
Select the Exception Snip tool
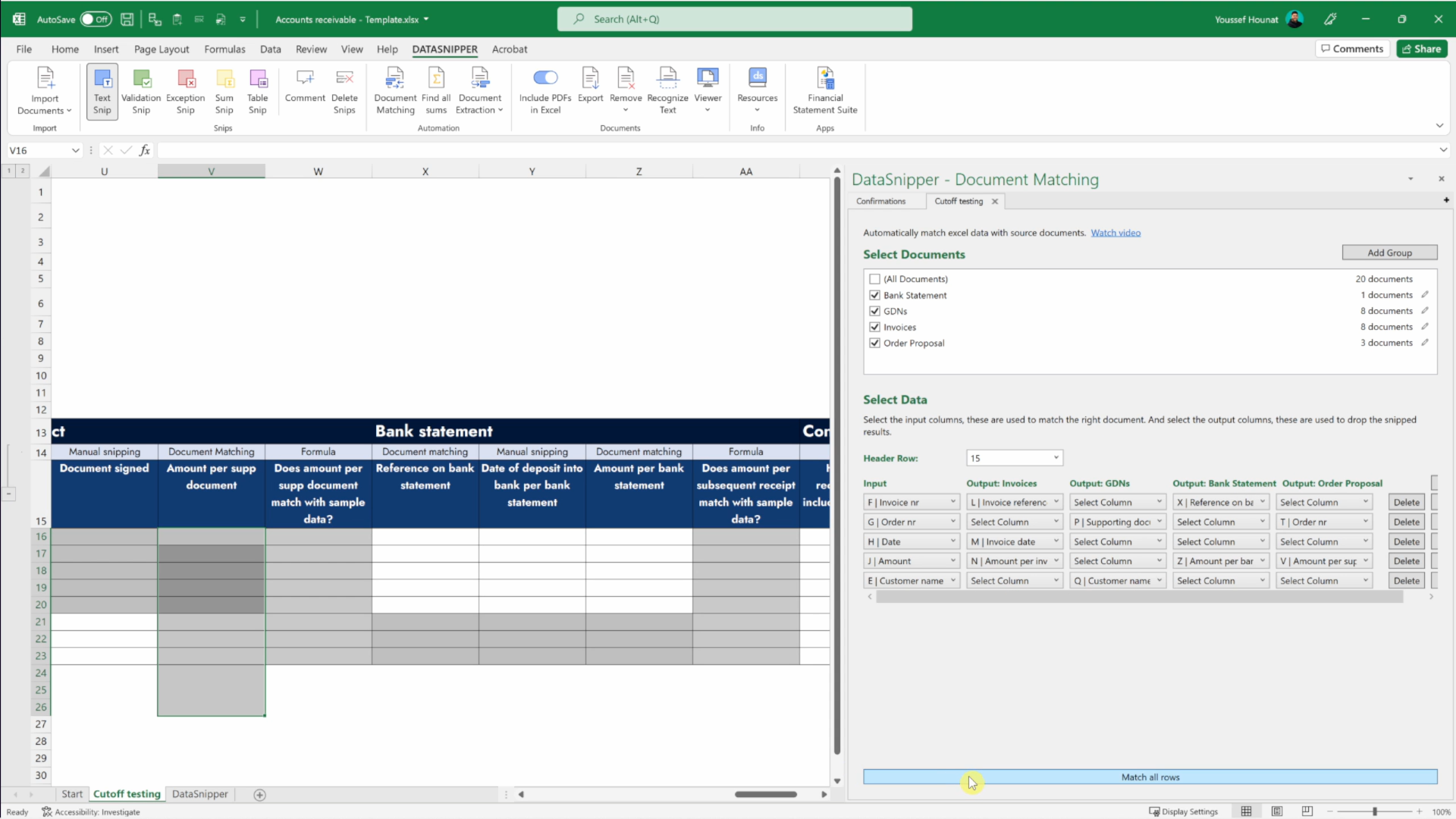[x=185, y=90]
